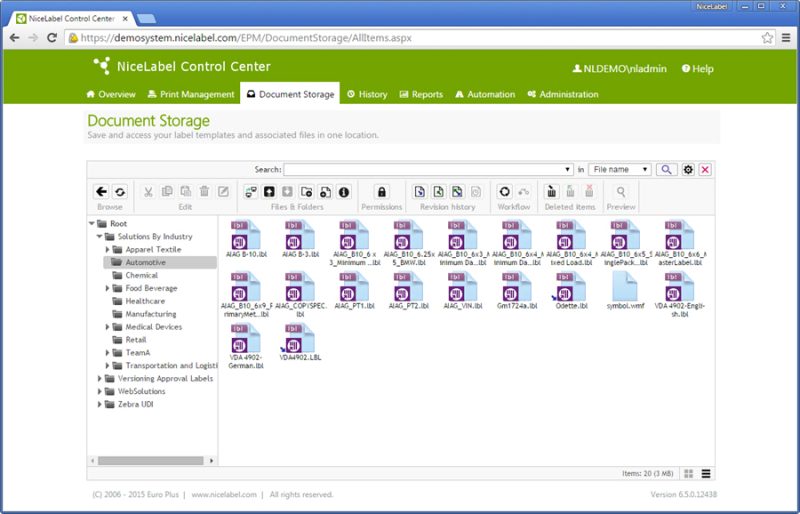Open Permissions via the padlock icon
Screen dimensions: 800x514
pos(382,192)
